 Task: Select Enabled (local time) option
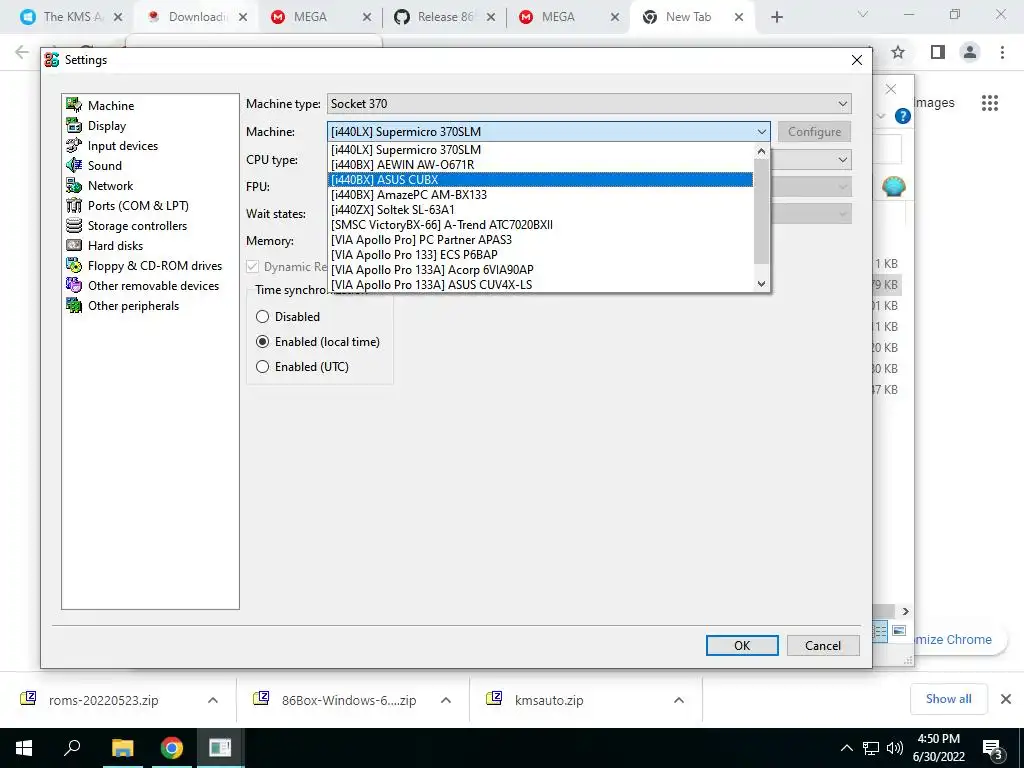click(263, 342)
